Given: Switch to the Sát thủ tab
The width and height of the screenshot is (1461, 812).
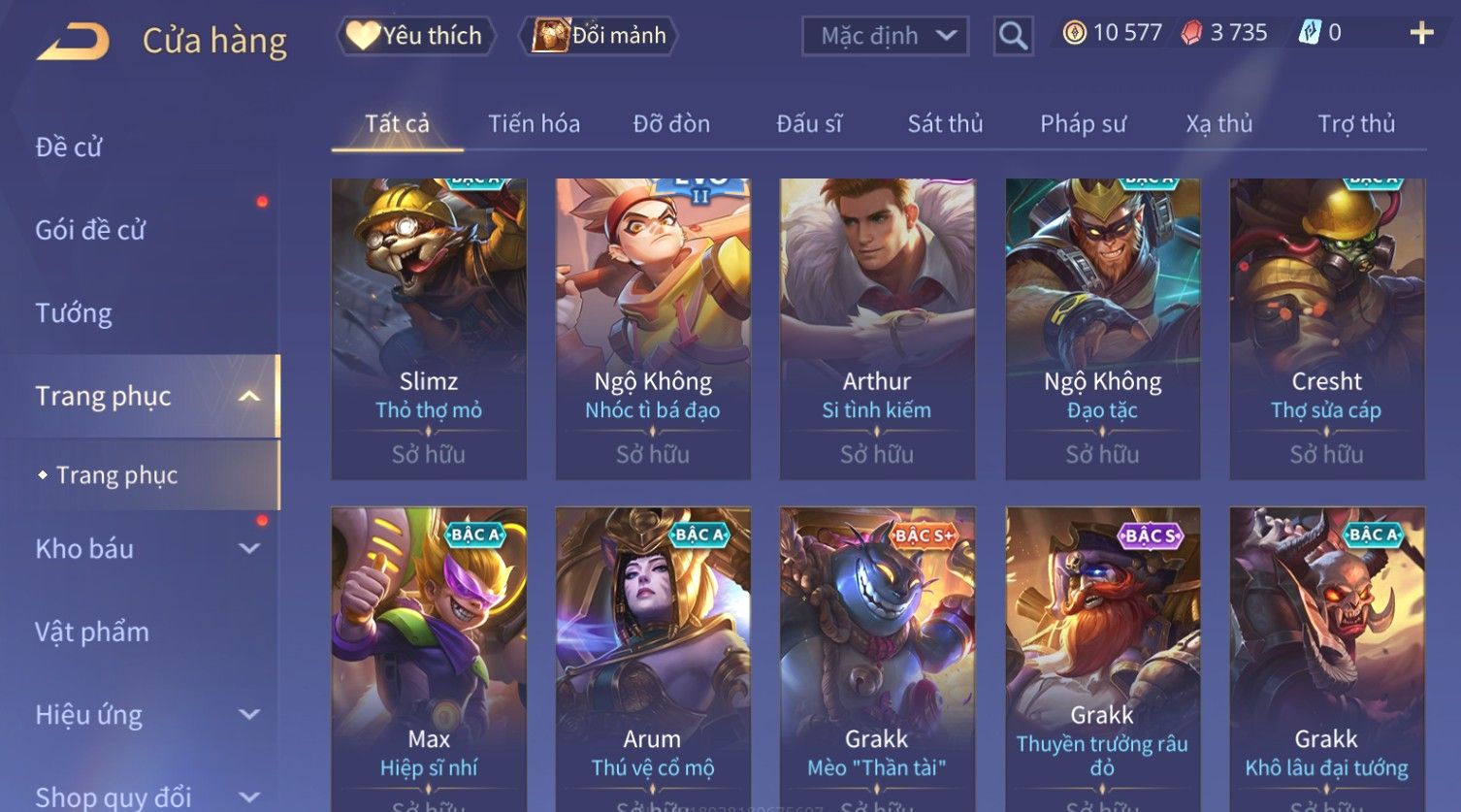Looking at the screenshot, I should tap(945, 124).
